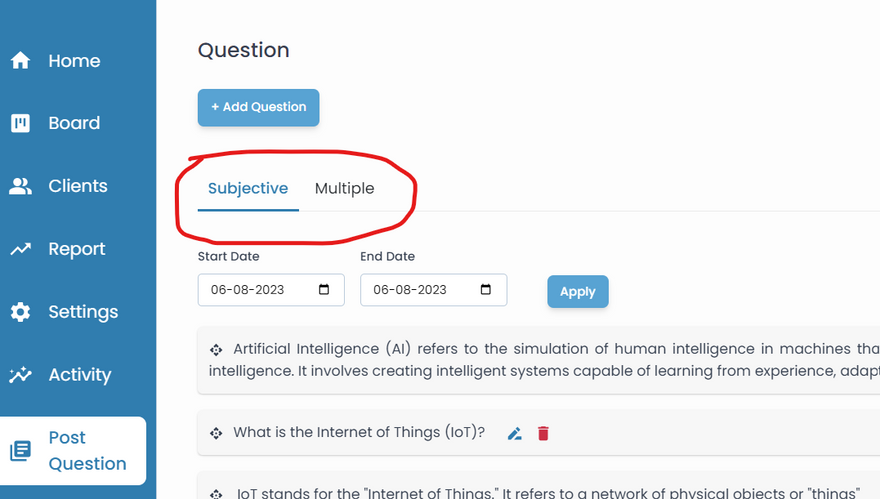The image size is (880, 499).
Task: Open the End Date calendar picker
Action: [x=486, y=290]
